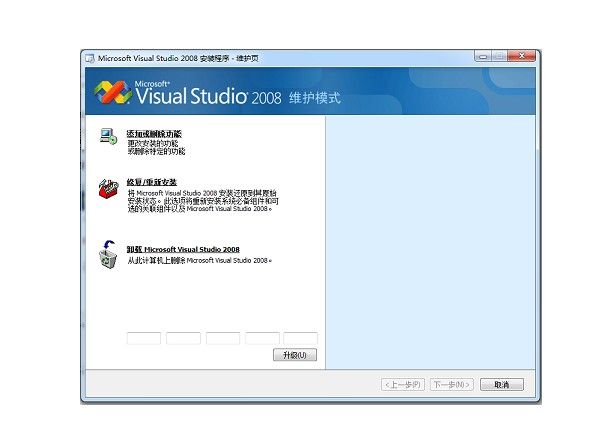Viewport: 607px width, 423px height.
Task: Click the 上一步(P) button
Action: pos(403,385)
